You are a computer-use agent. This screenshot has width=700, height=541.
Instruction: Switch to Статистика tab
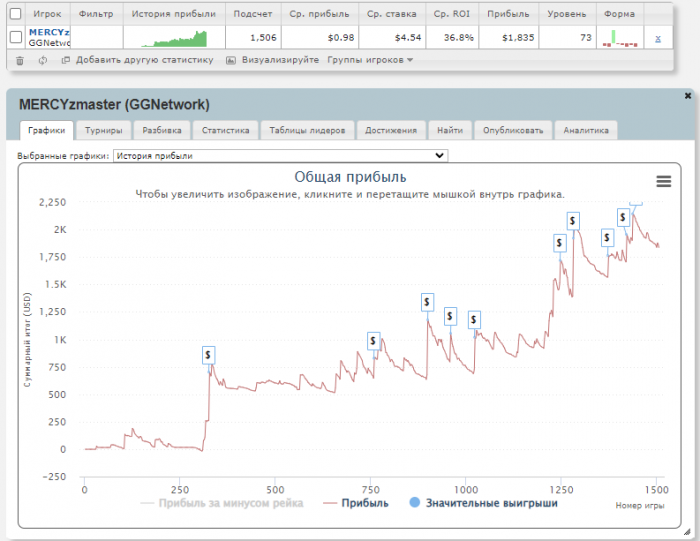tap(225, 130)
